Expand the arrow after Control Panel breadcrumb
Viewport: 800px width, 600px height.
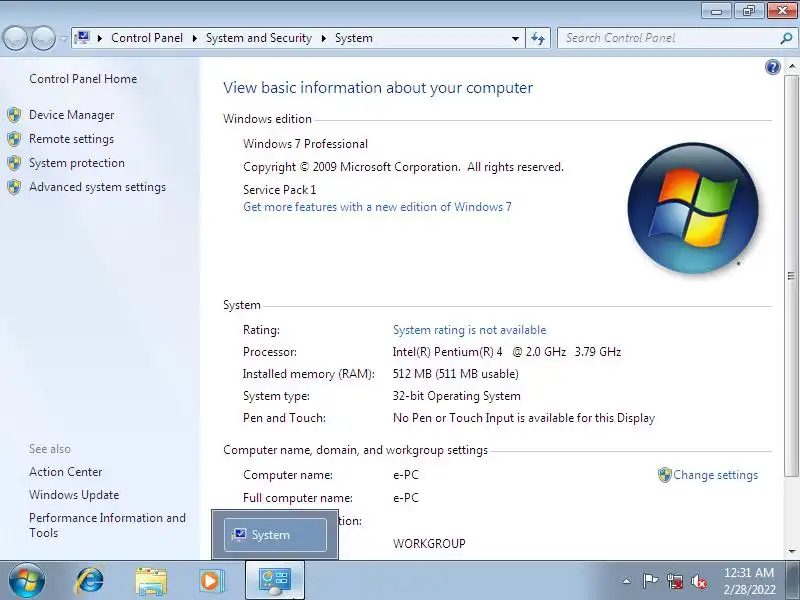click(194, 38)
